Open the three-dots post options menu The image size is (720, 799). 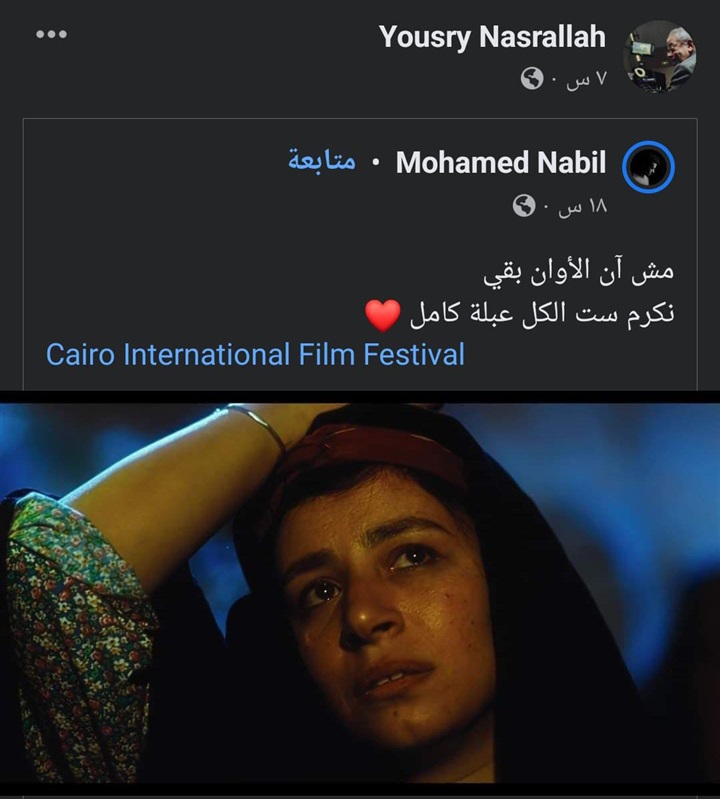coord(51,34)
